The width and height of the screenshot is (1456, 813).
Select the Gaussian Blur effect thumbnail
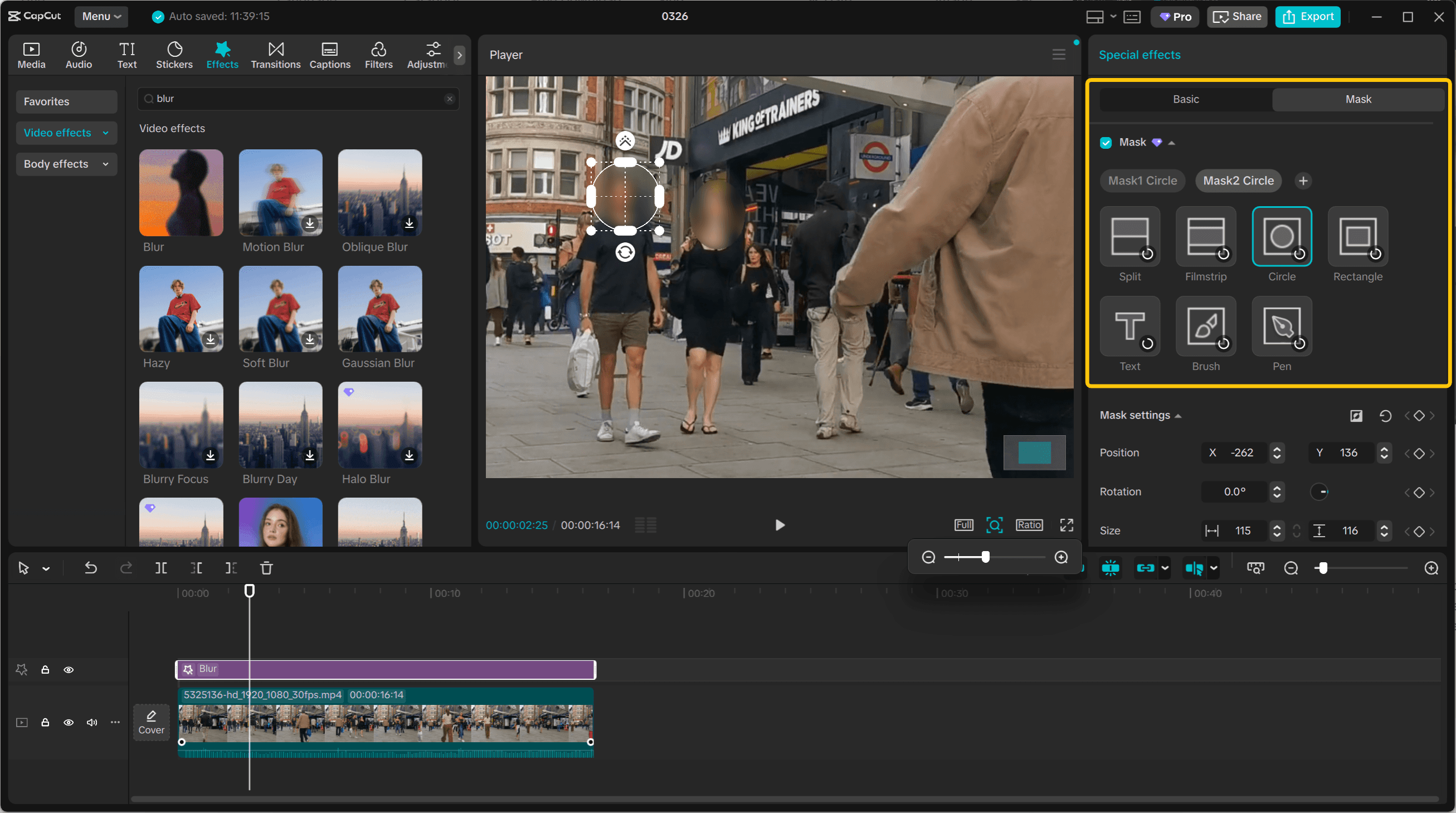point(379,309)
